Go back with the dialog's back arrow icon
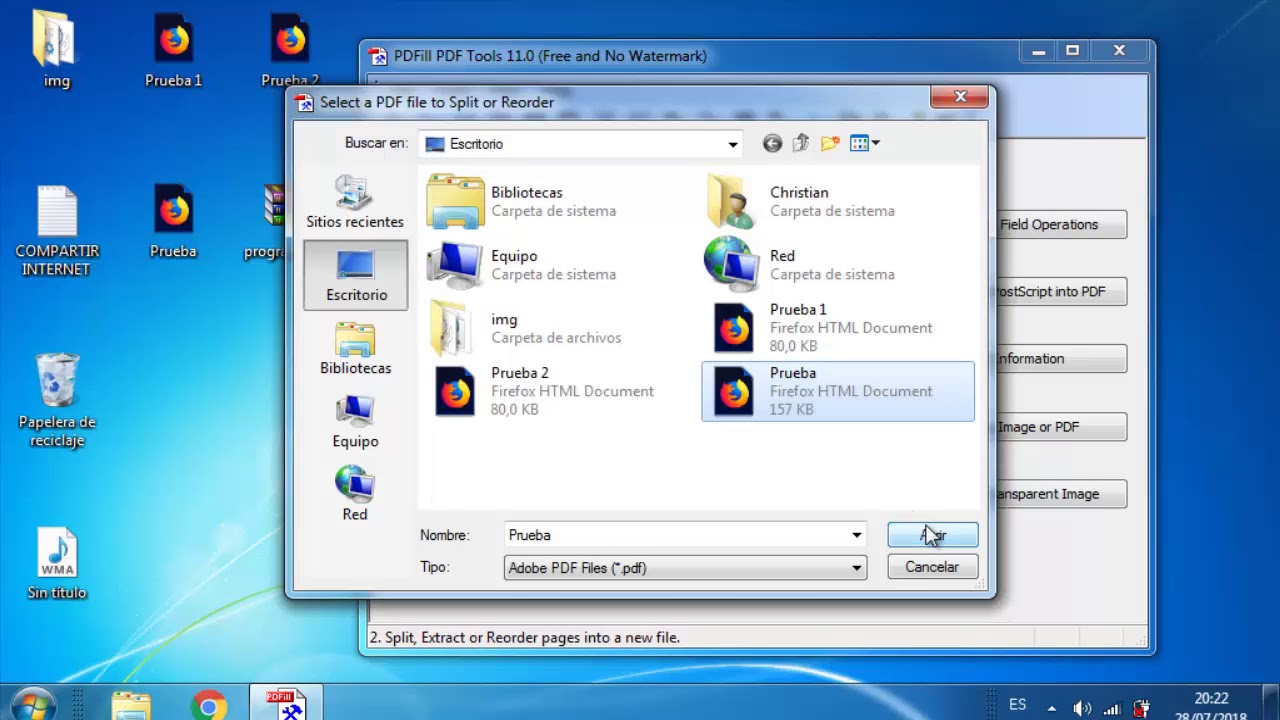Image resolution: width=1280 pixels, height=720 pixels. 772,144
